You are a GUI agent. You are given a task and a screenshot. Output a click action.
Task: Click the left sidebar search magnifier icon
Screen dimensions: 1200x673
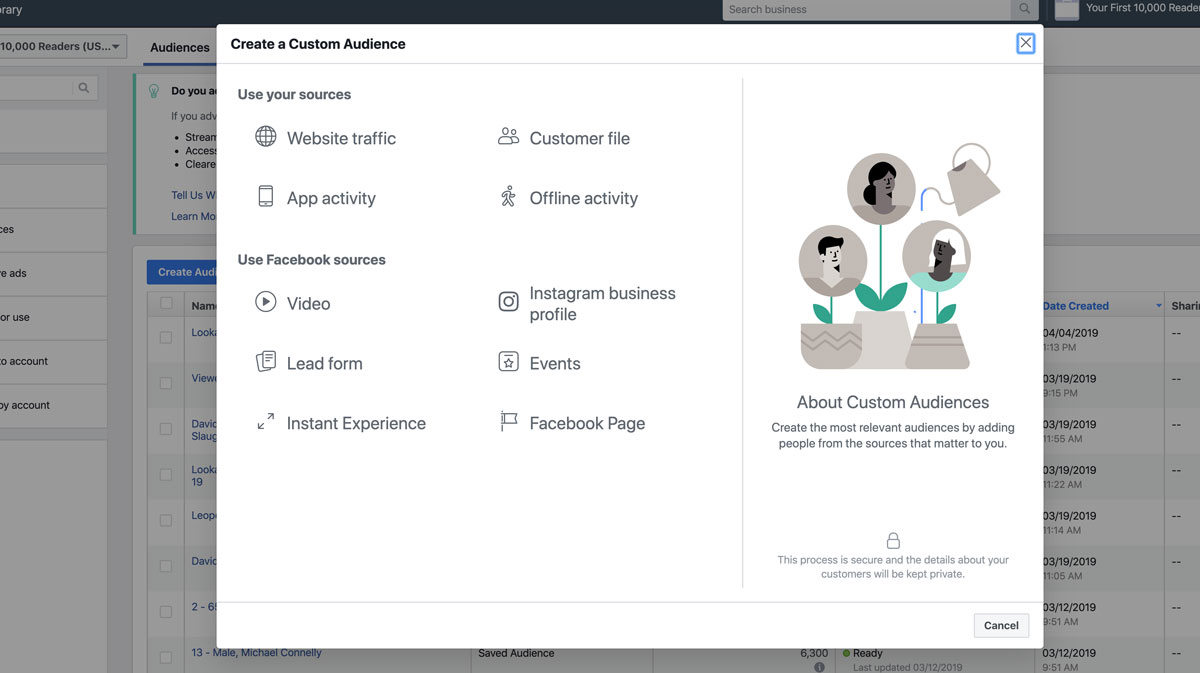tap(84, 88)
